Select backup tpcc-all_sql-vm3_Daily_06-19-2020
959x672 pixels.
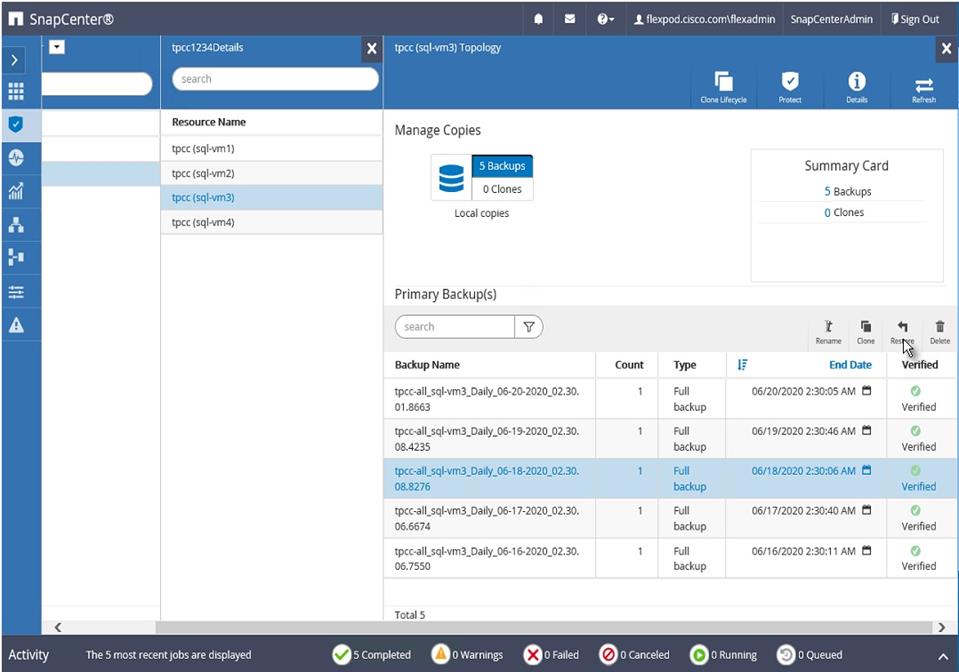[x=671, y=439]
